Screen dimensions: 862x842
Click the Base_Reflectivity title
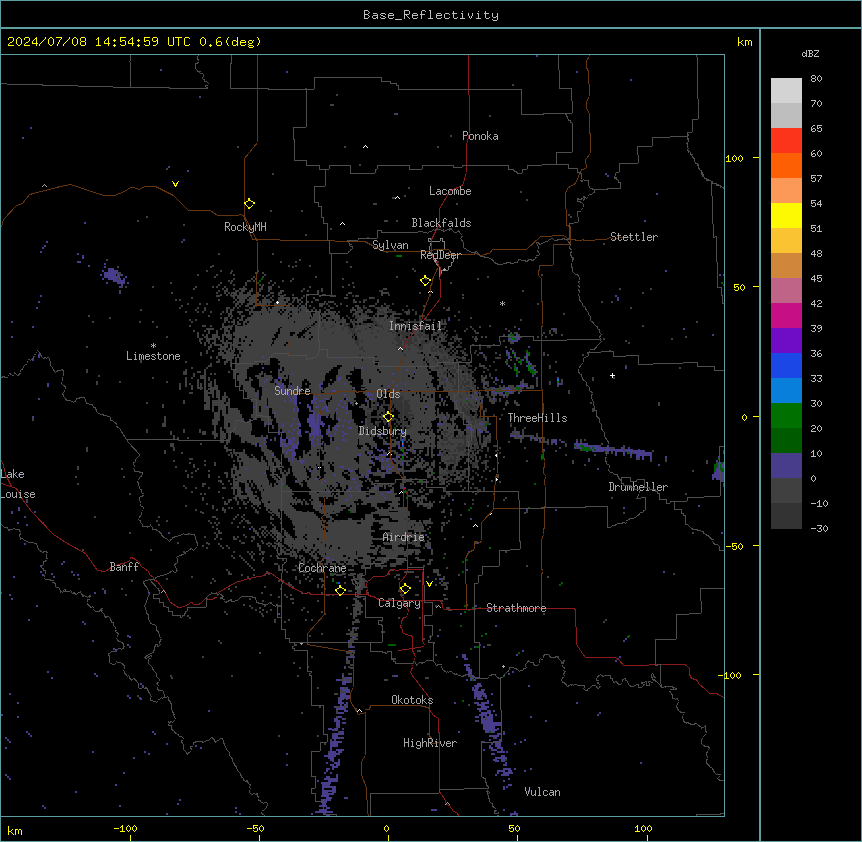tap(431, 15)
